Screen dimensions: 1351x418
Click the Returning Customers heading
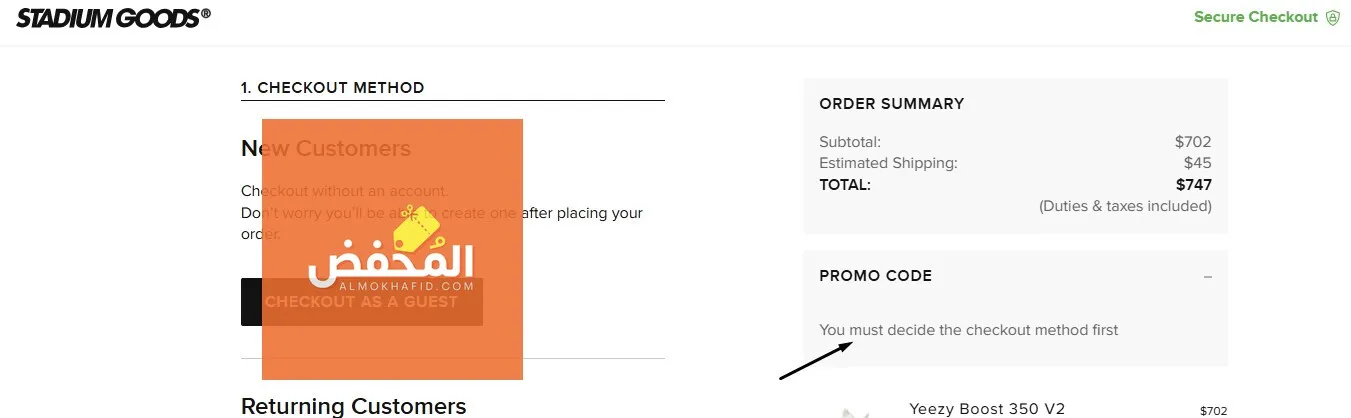tap(353, 406)
